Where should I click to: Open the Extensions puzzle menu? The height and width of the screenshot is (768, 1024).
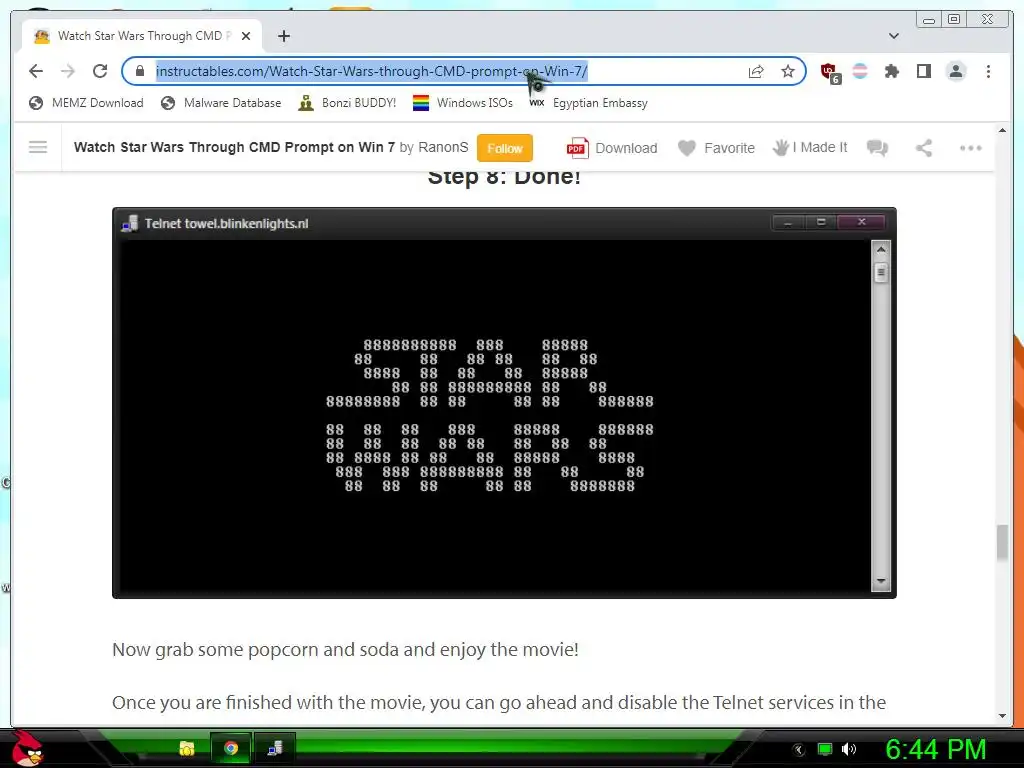(x=891, y=71)
